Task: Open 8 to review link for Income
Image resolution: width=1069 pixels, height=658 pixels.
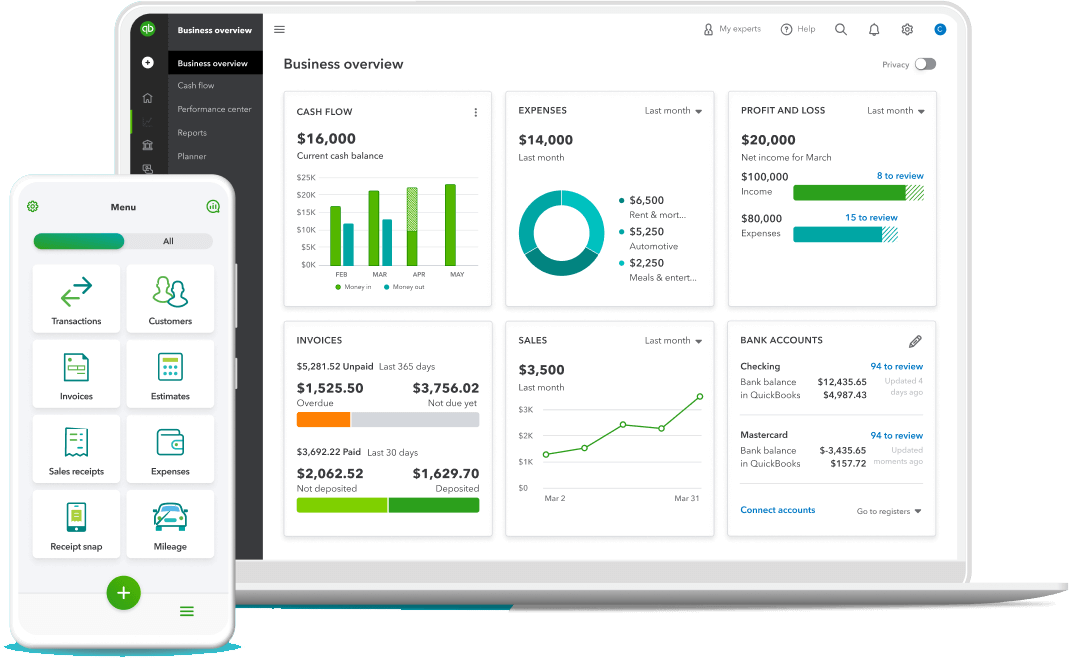Action: 900,176
